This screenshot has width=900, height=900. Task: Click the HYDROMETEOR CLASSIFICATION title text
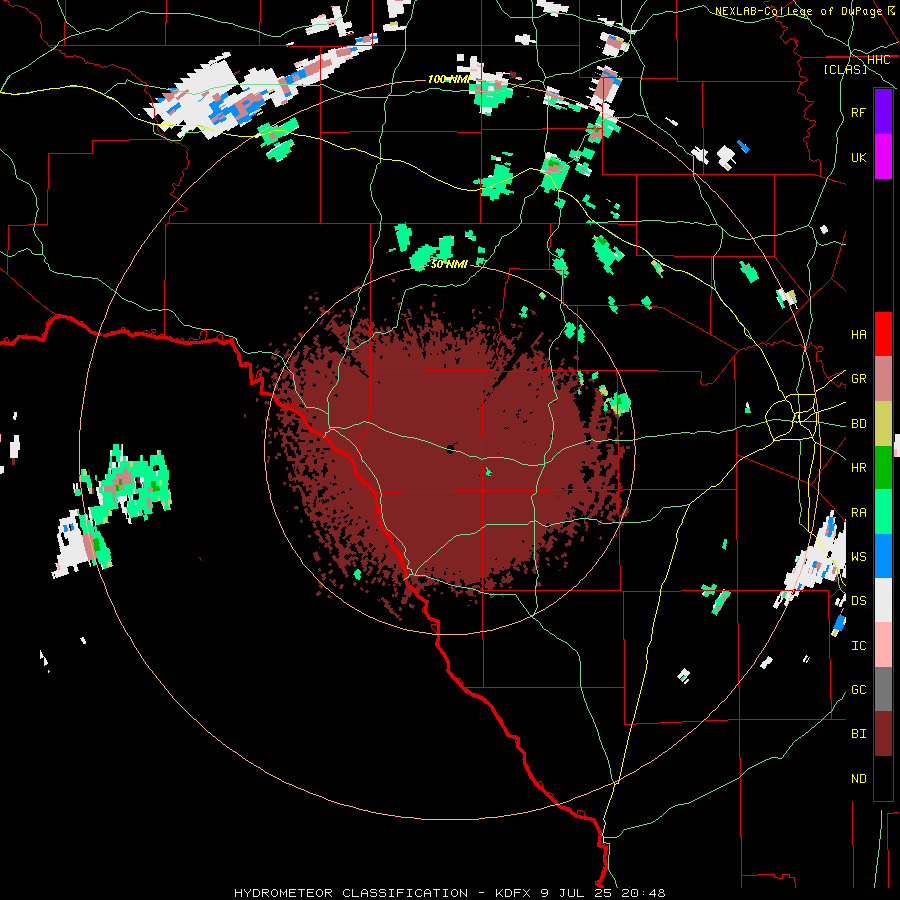coord(351,893)
